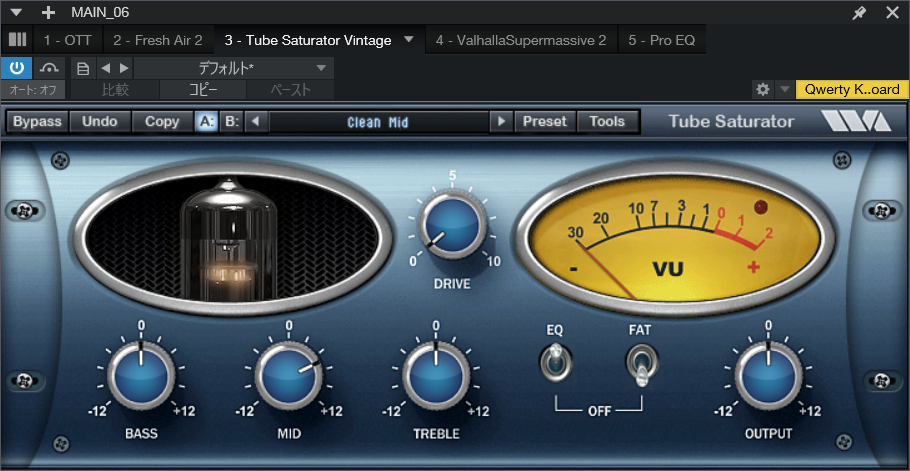Open the dropdown arrow beside the gear
The width and height of the screenshot is (910, 471).
pos(784,90)
